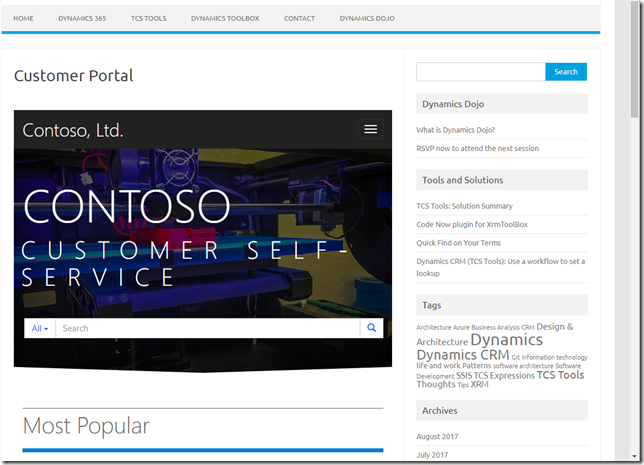Select the Azure tag
Image resolution: width=644 pixels, height=465 pixels.
point(461,327)
